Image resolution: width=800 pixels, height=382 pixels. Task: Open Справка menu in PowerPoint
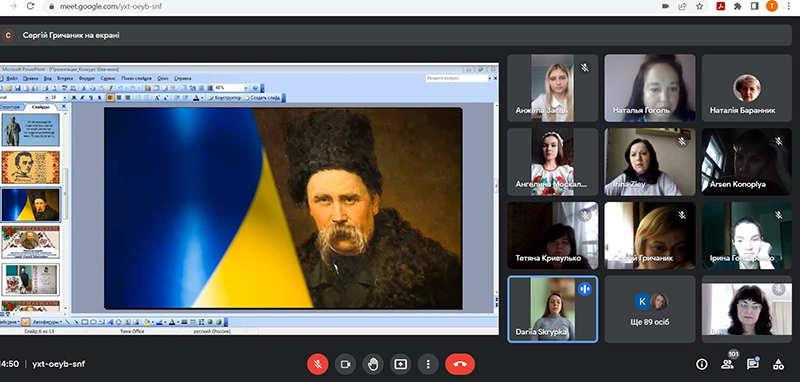pyautogui.click(x=182, y=79)
